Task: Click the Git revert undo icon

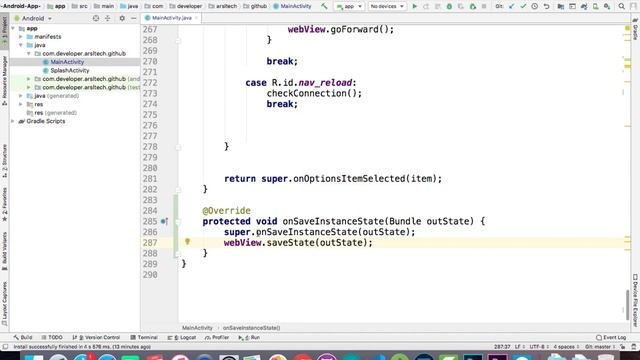Action: (546, 6)
